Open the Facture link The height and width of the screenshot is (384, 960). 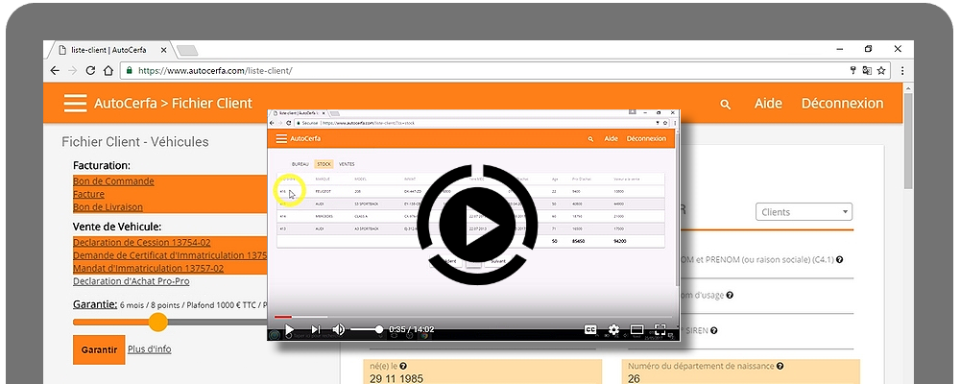(89, 194)
